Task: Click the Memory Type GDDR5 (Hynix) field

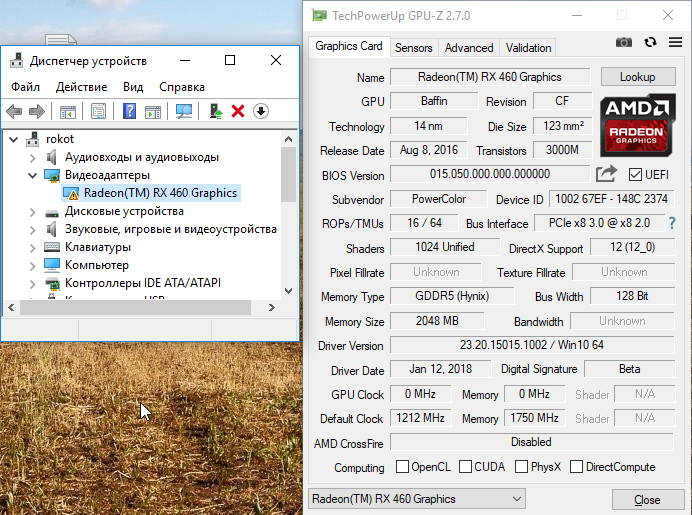Action: 452,296
